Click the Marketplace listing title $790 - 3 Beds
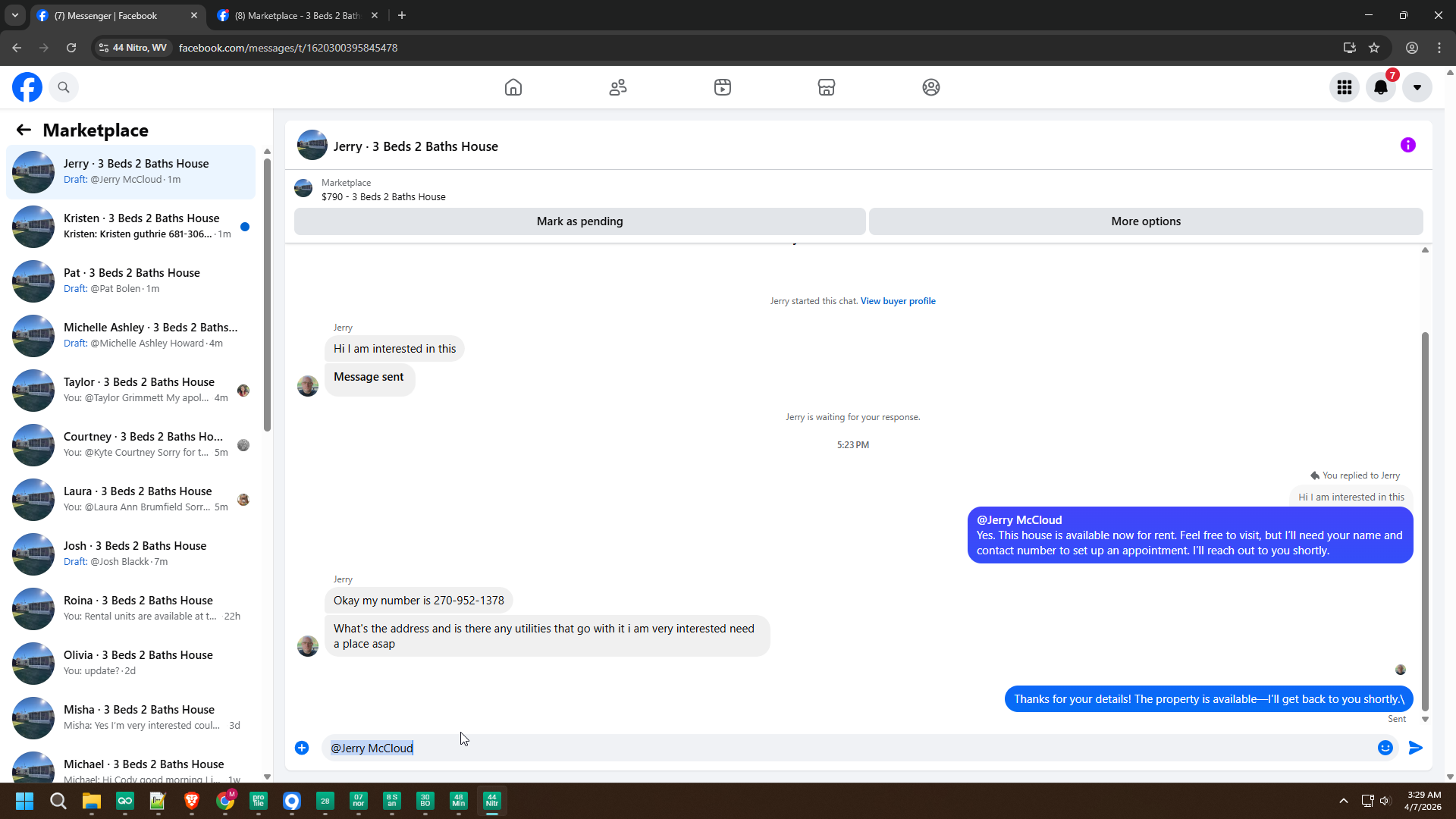 click(384, 197)
